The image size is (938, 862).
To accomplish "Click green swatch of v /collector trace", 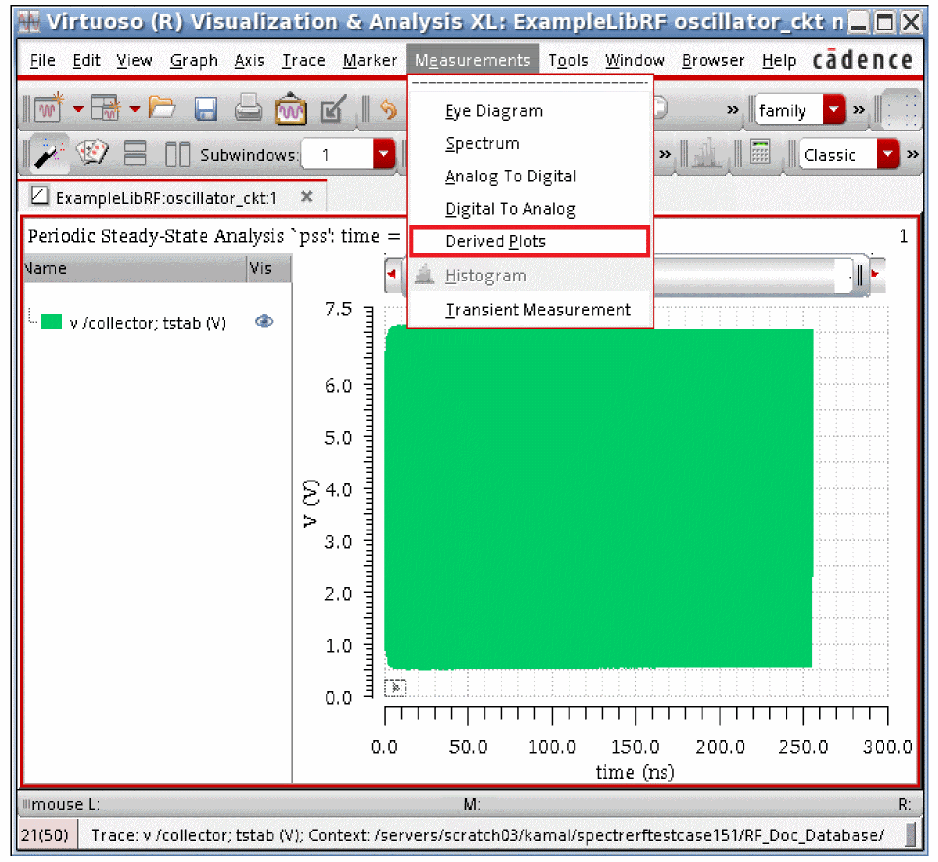I will coord(51,322).
